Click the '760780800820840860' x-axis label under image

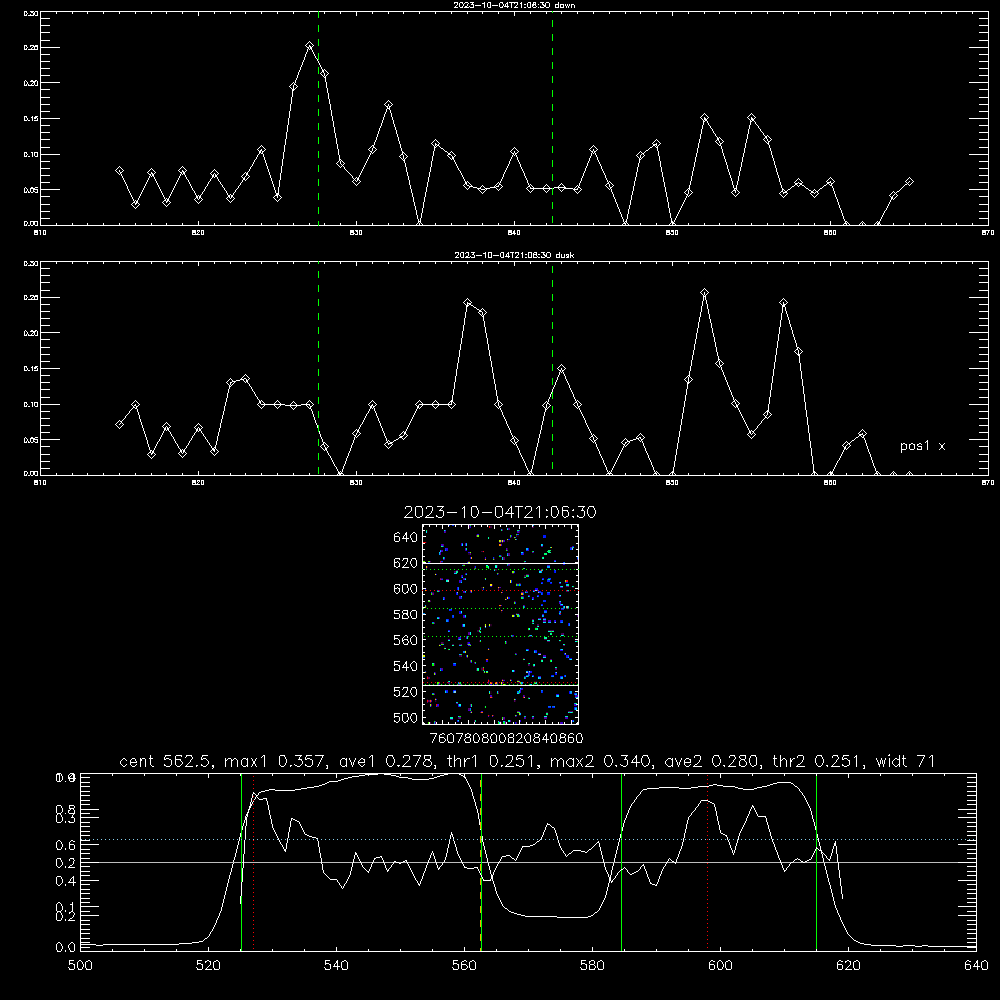coord(506,739)
